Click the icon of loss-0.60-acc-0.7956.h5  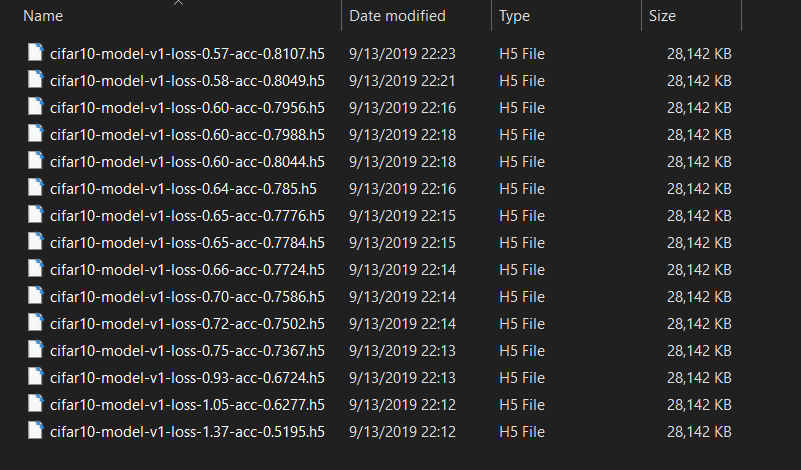coord(35,107)
